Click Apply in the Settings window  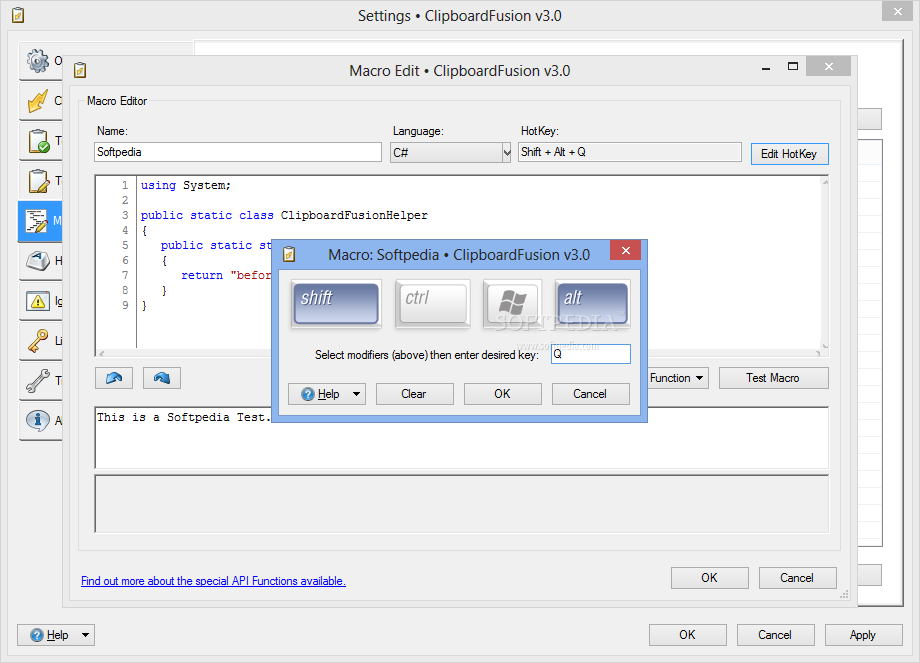coord(864,635)
